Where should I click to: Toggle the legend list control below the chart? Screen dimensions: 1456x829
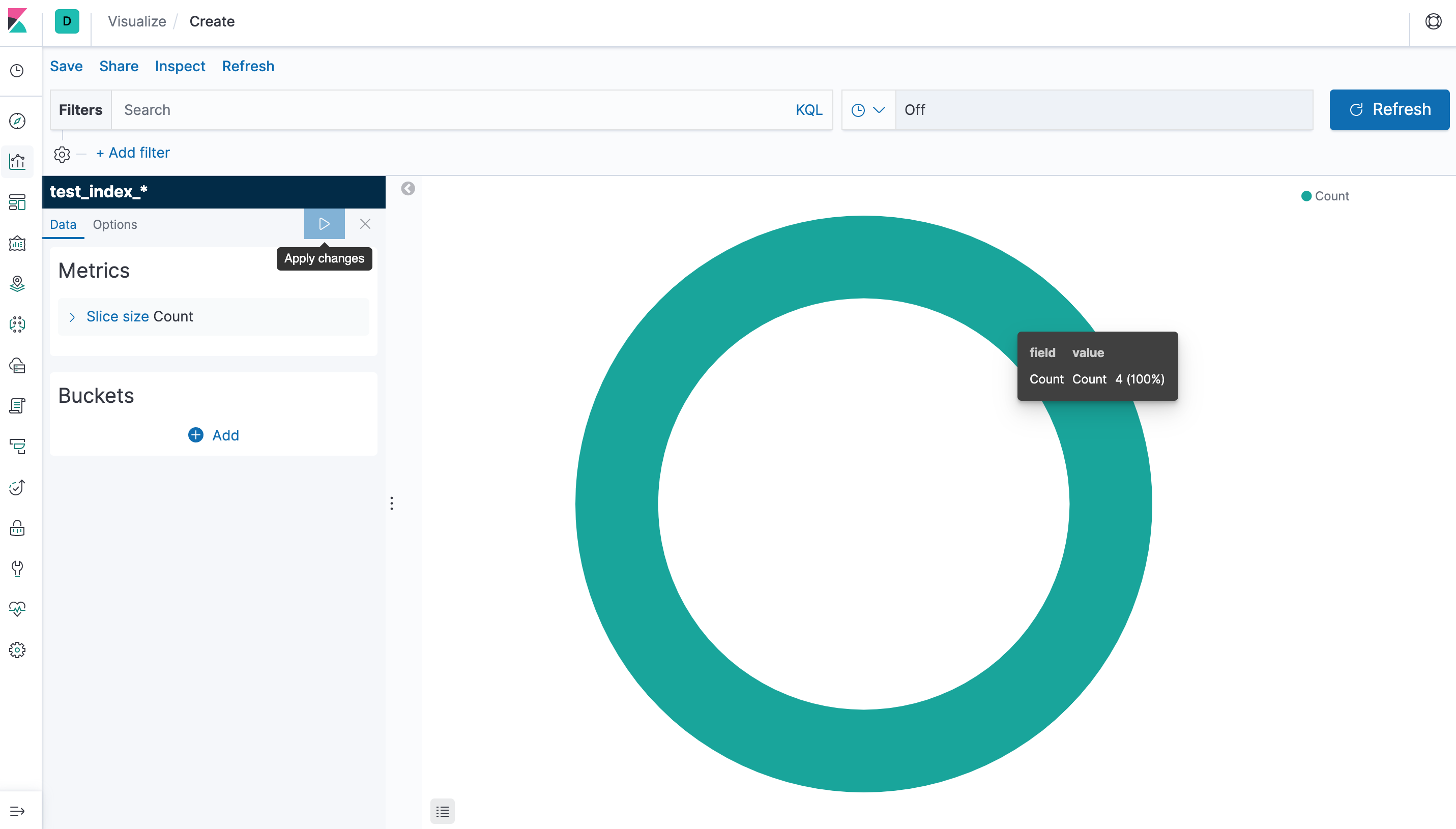(x=443, y=811)
